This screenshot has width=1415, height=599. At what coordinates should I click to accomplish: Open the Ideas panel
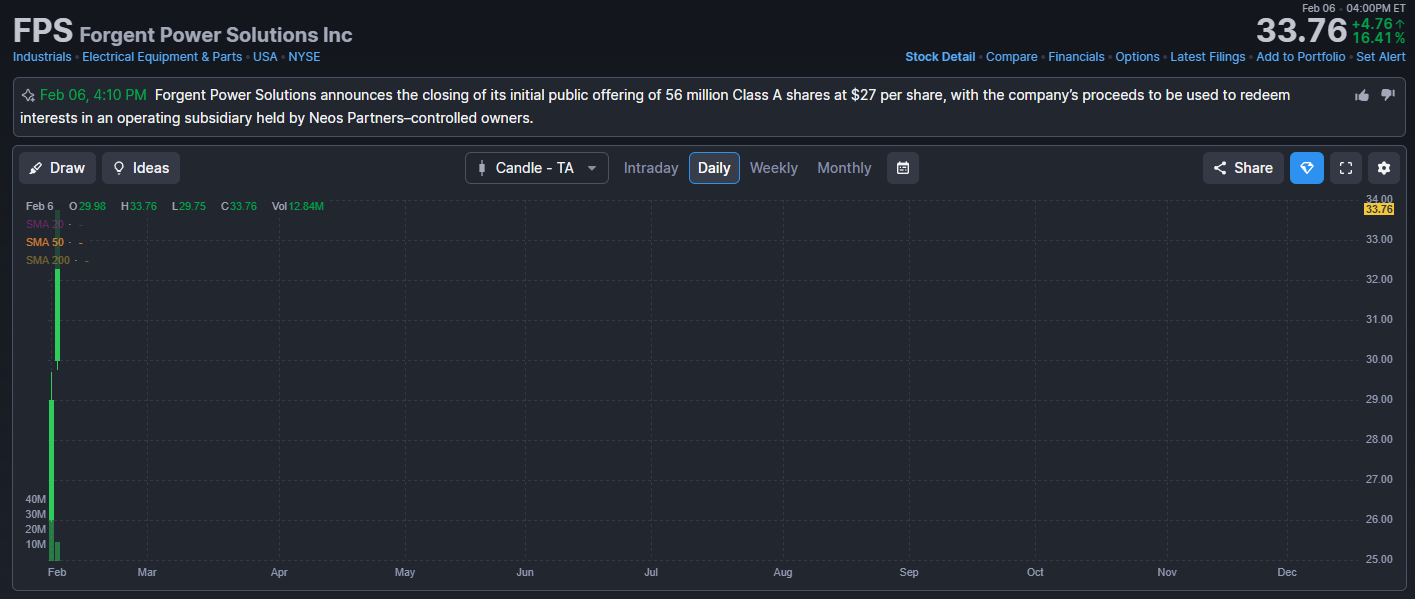click(141, 168)
